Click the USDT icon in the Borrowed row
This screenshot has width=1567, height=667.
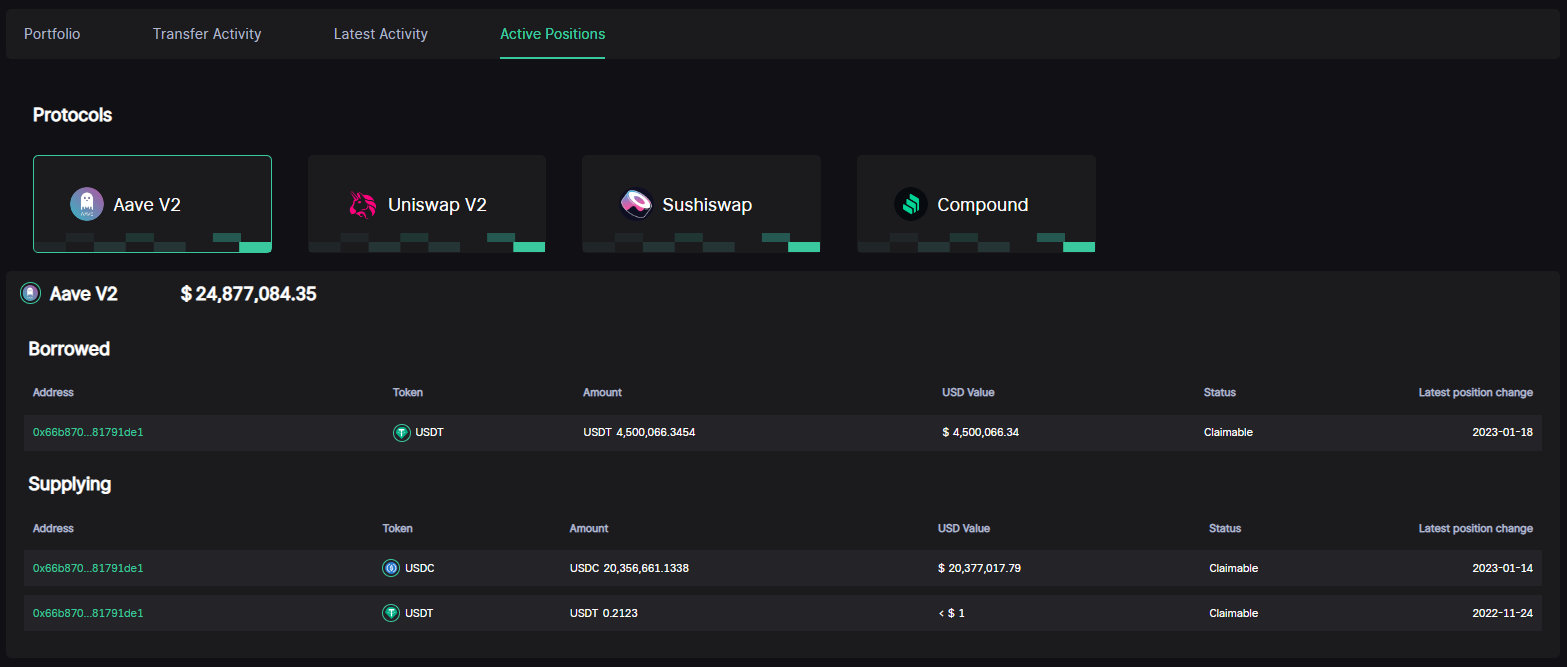point(402,433)
